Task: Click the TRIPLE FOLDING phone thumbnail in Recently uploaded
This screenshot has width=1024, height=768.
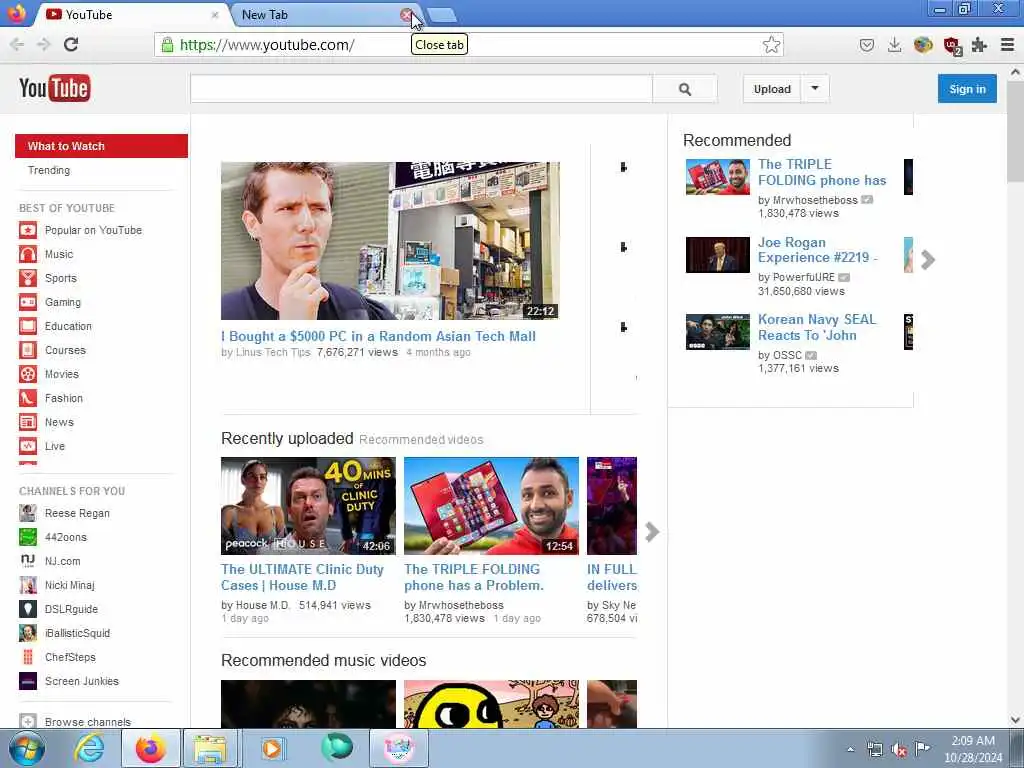Action: coord(491,506)
